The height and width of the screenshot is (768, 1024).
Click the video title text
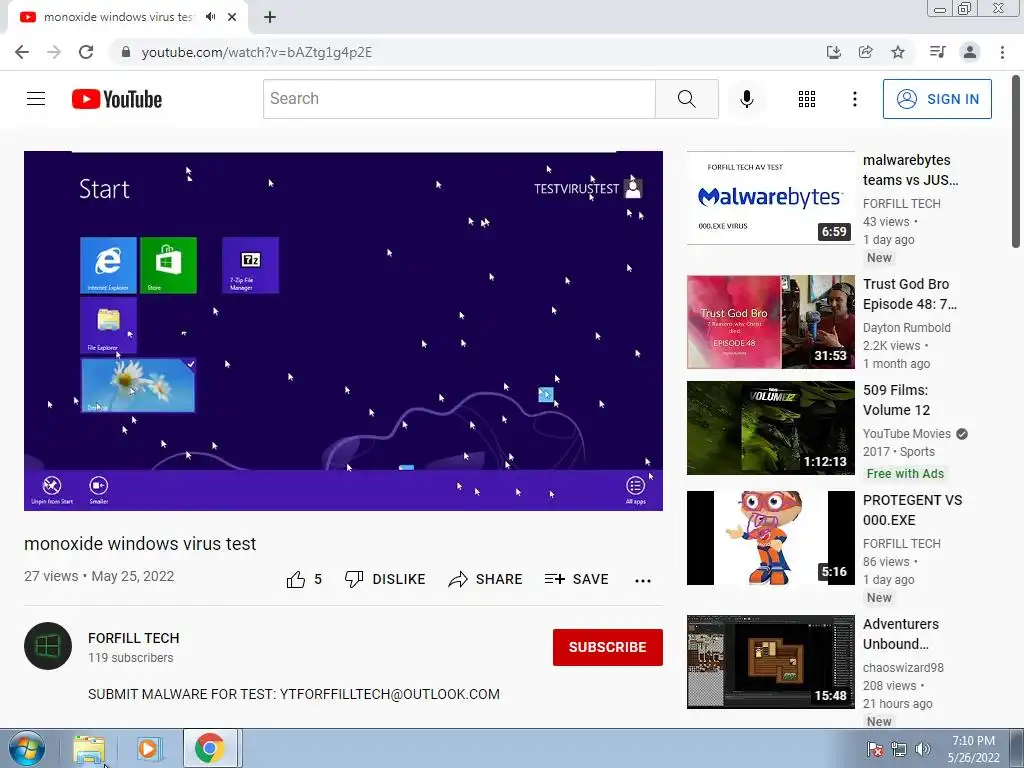[x=140, y=543]
